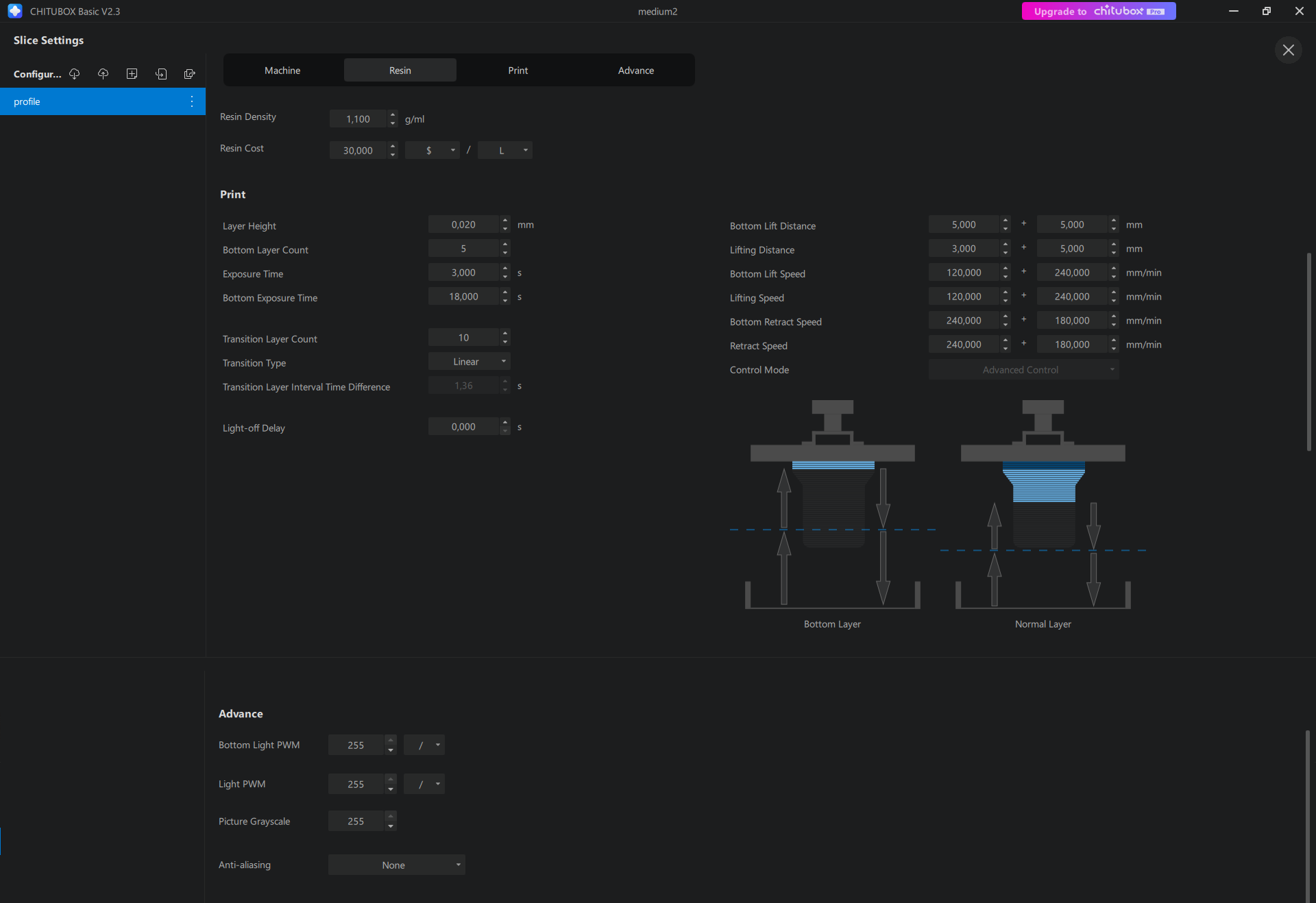Click the first Retract Speed field
The height and width of the screenshot is (903, 1316).
[x=964, y=344]
